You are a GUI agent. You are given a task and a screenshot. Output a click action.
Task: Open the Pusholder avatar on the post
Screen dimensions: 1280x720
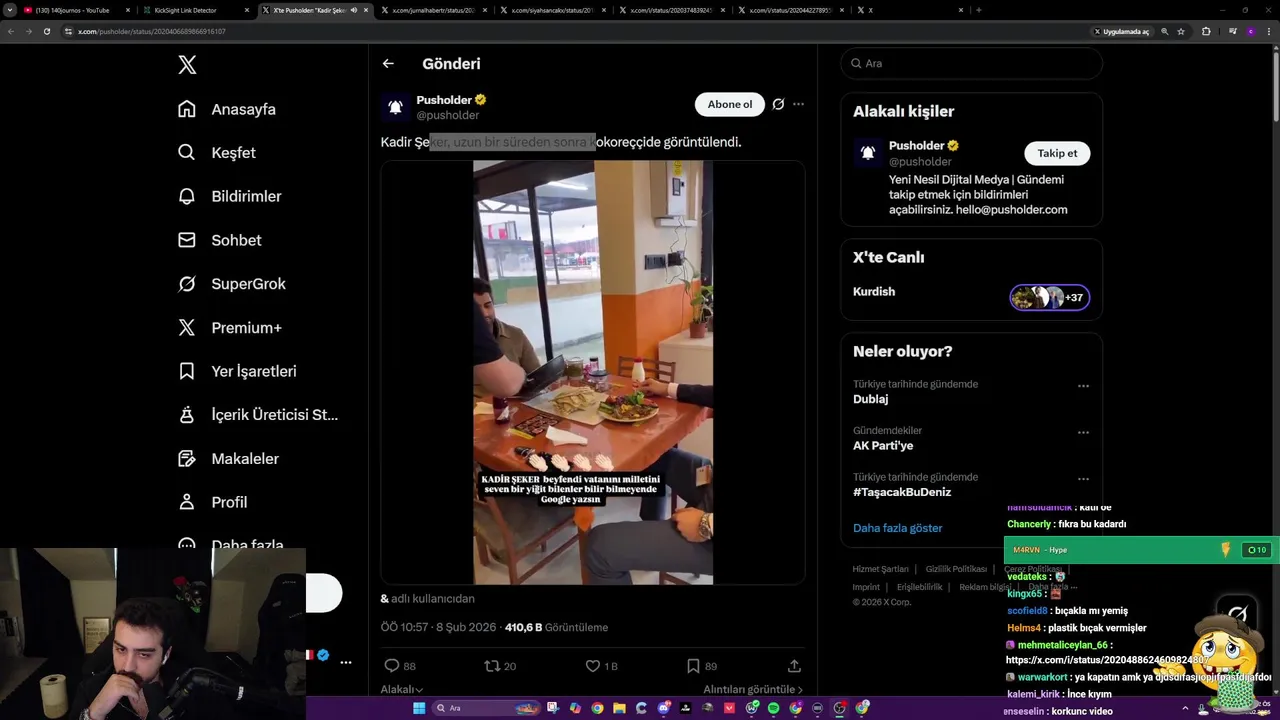click(395, 107)
